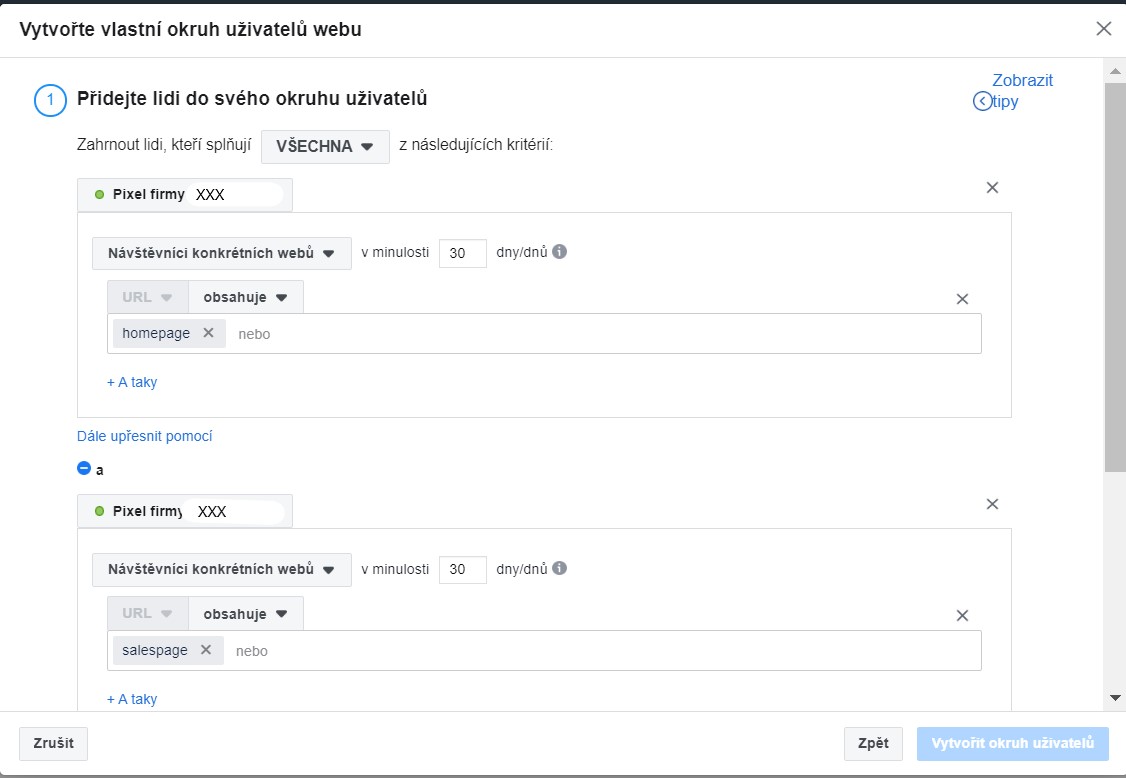The height and width of the screenshot is (778, 1126).
Task: Delete the second Pixel firmy criteria block
Action: pos(992,504)
